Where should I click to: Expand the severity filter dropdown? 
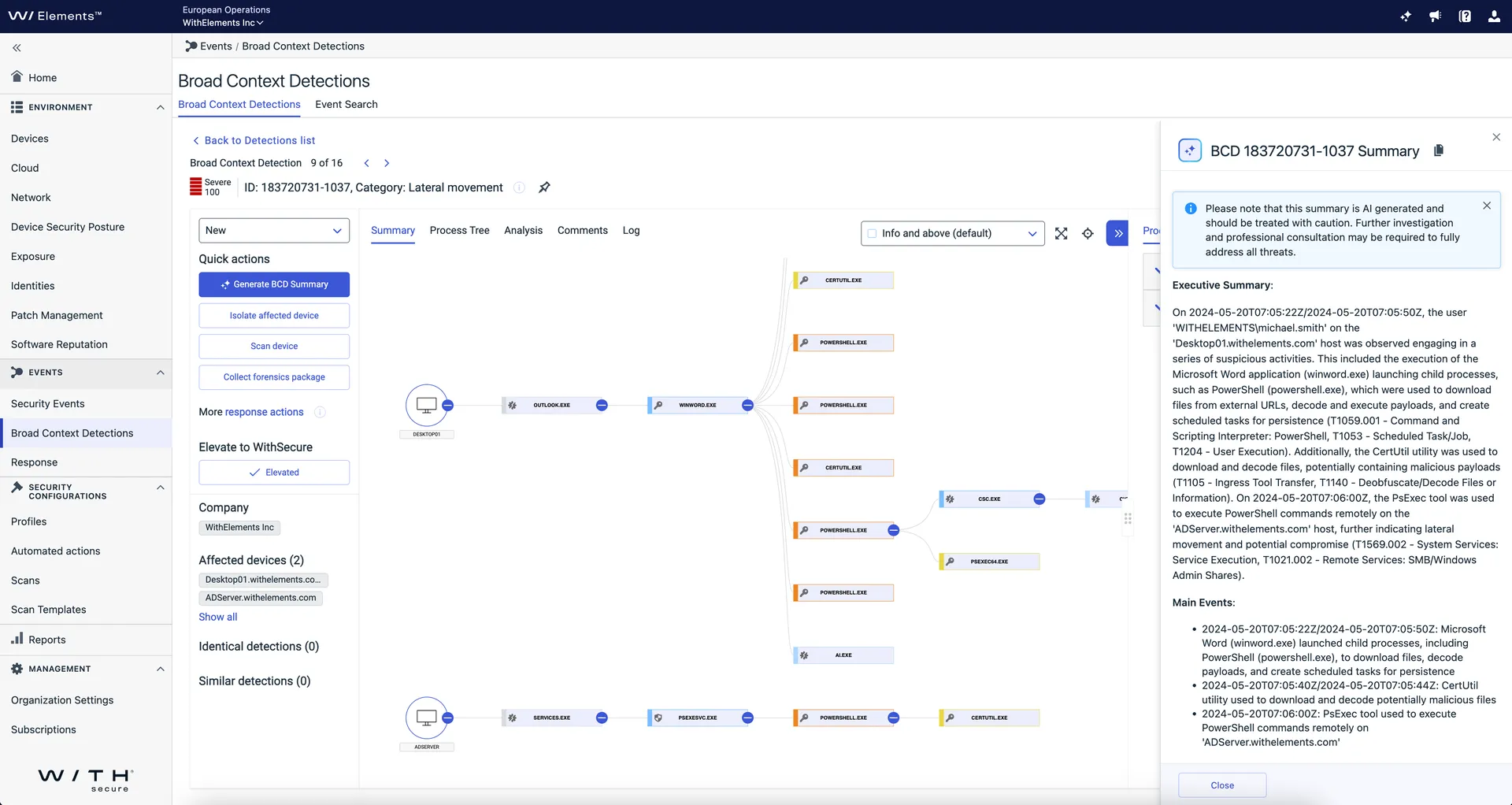coord(1032,233)
